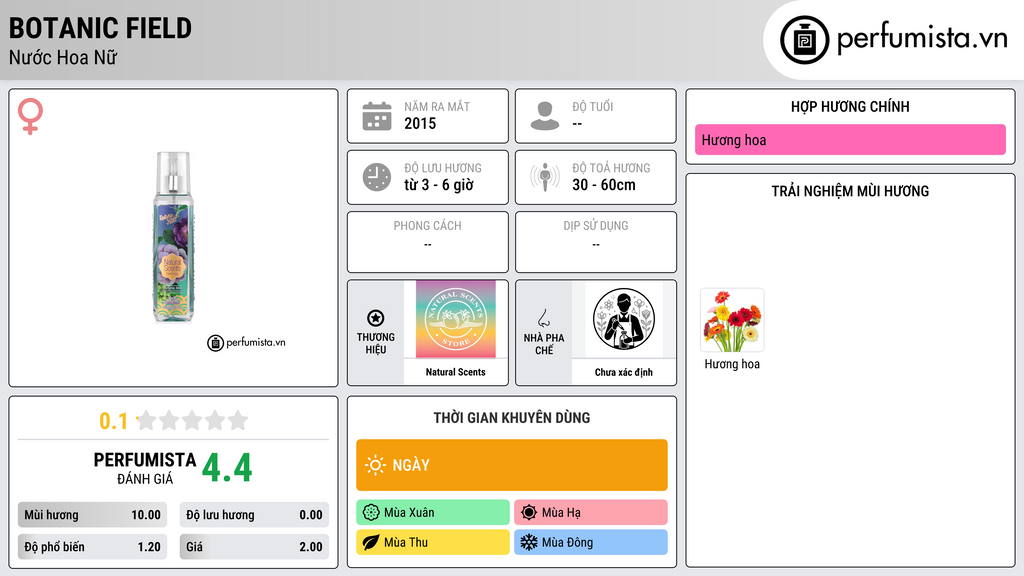Open the Hương hoa flower bouquet thumbnail

coord(732,320)
